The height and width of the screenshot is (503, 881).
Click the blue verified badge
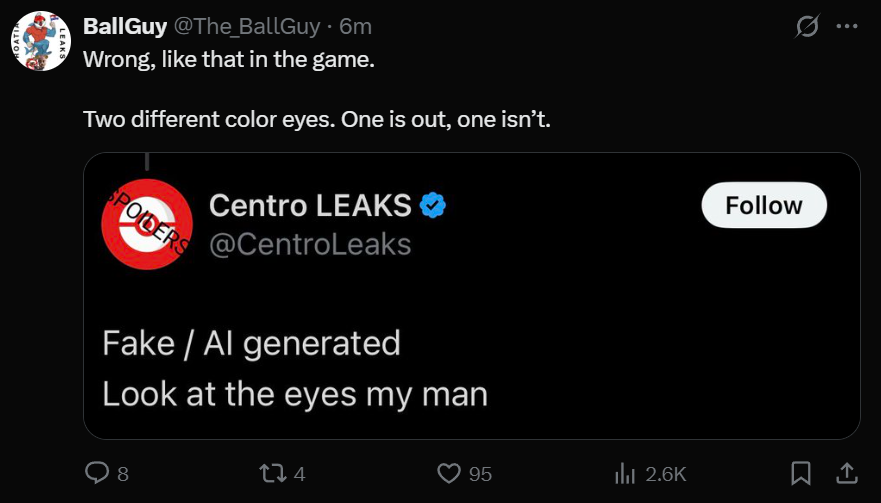coord(432,206)
